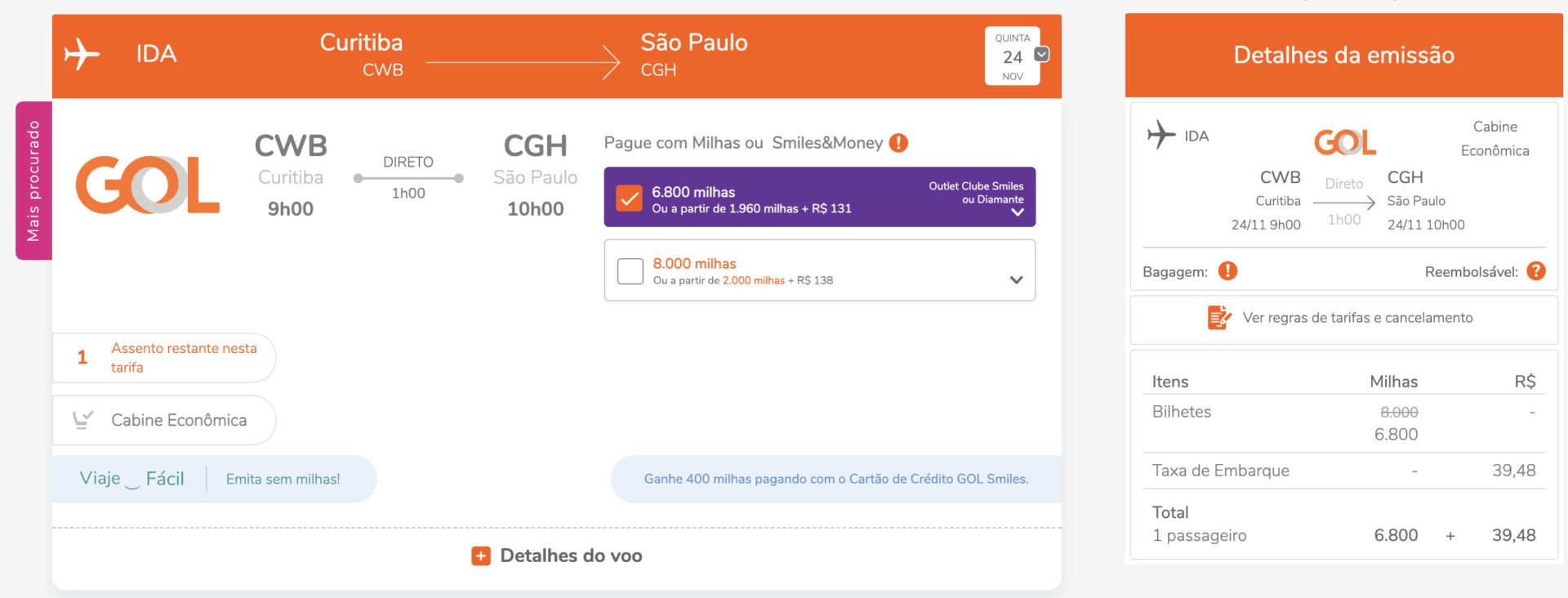Click the airplane icon beside IDA header

tap(82, 54)
